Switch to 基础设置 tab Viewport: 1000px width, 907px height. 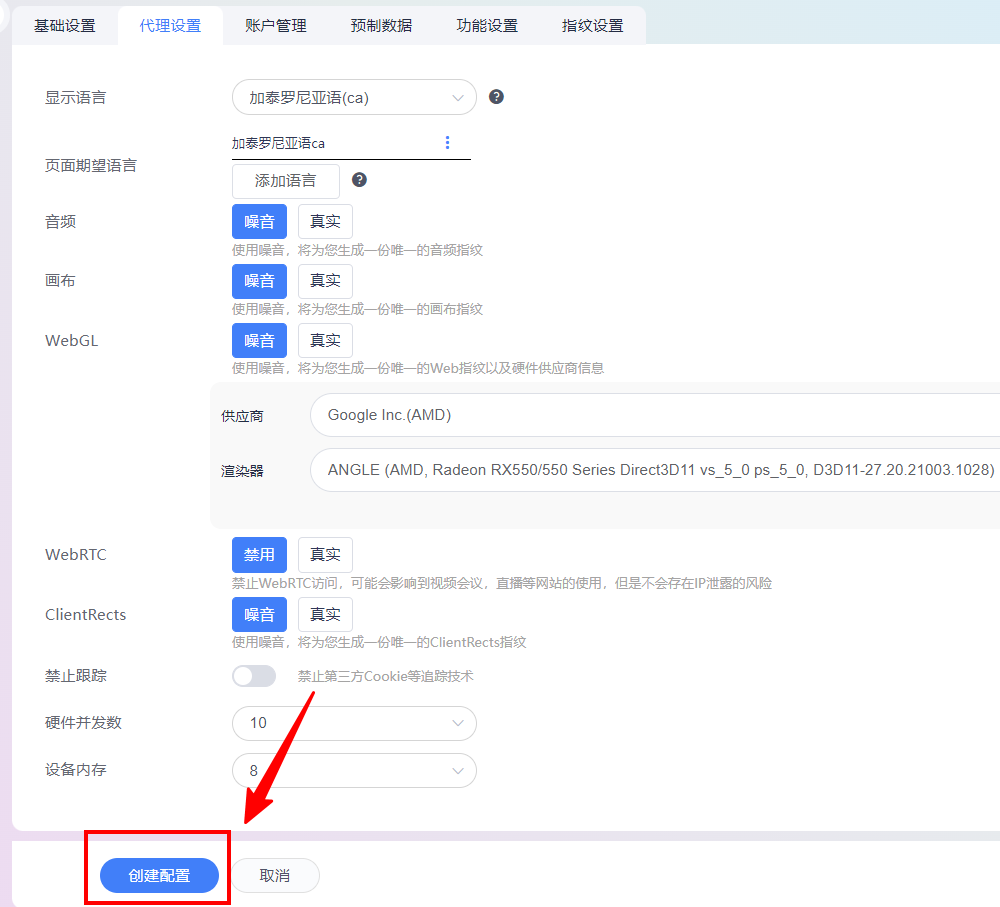[64, 26]
